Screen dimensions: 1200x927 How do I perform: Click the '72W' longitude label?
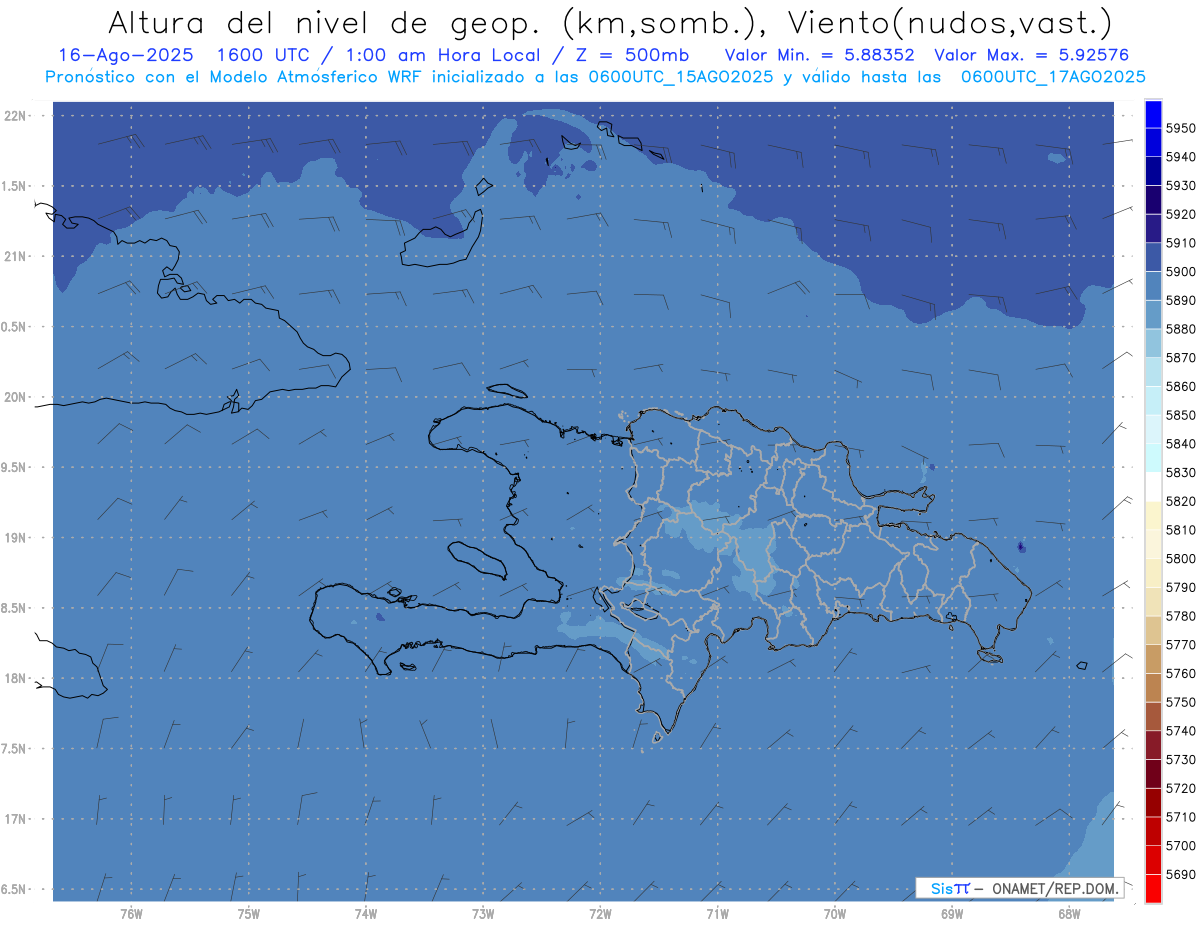point(600,914)
